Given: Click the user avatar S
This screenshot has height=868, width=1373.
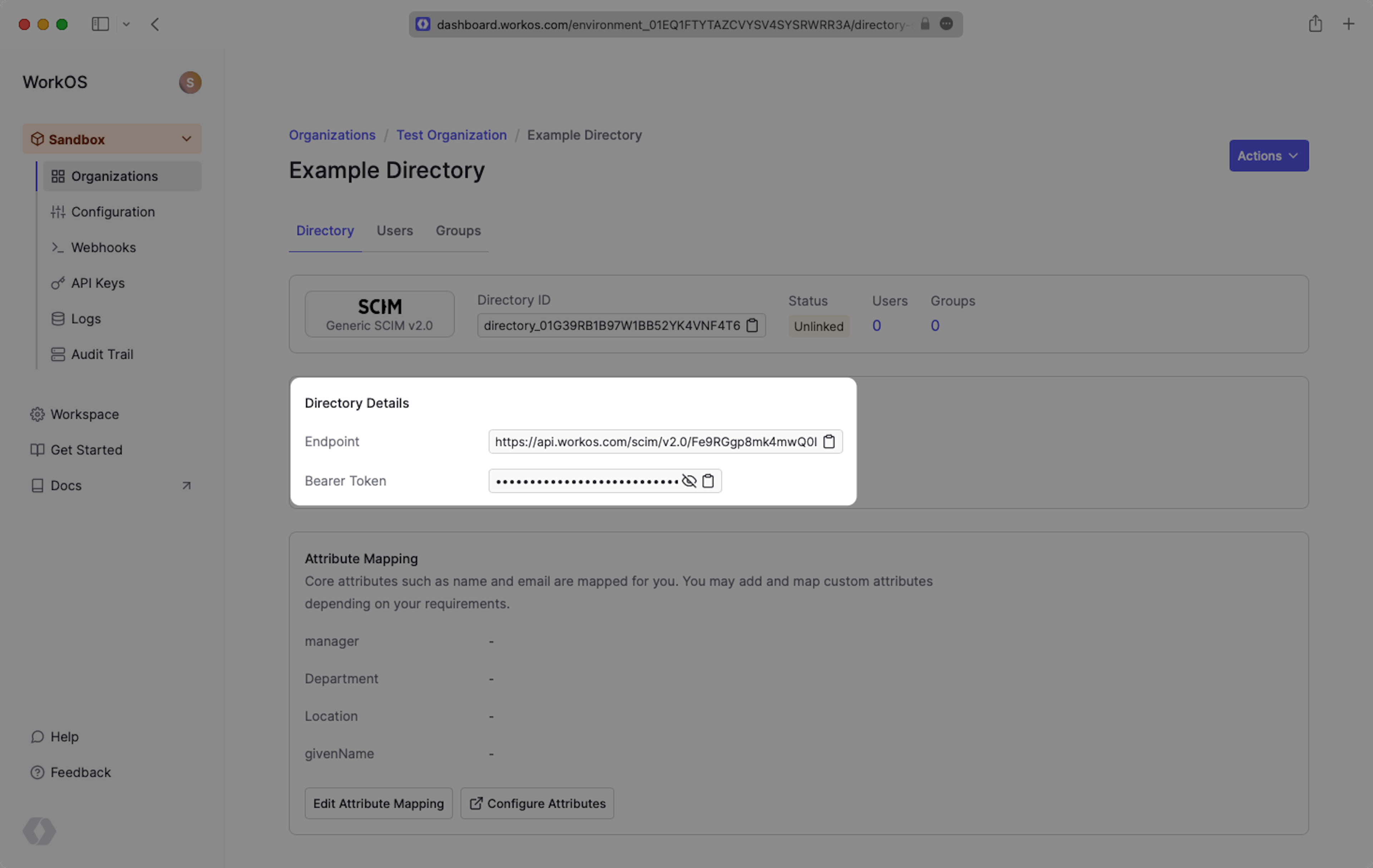Looking at the screenshot, I should click(190, 83).
